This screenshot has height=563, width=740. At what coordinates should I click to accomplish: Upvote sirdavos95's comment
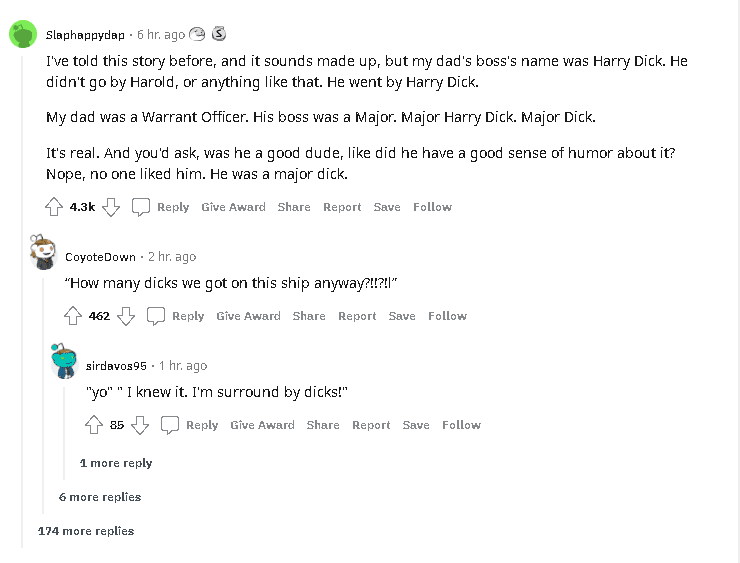(94, 425)
